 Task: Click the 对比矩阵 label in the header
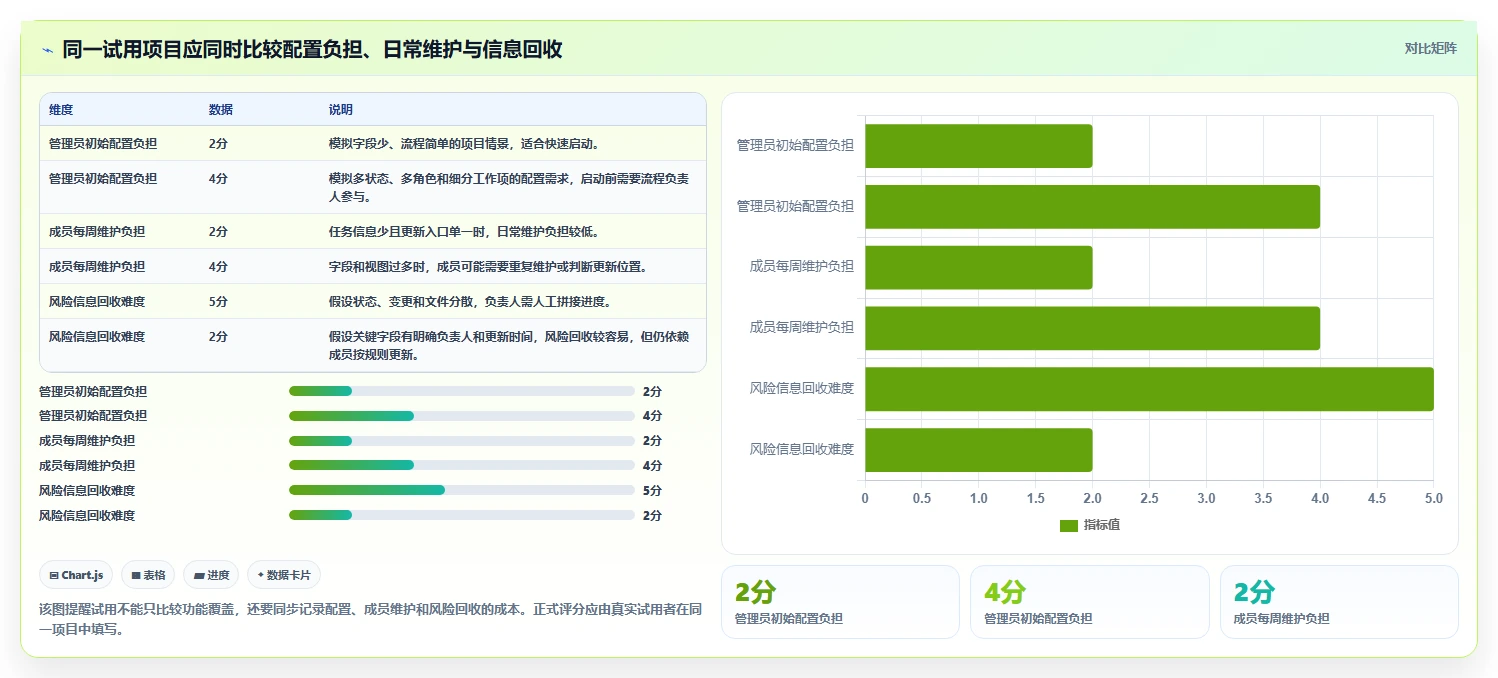[x=1431, y=48]
